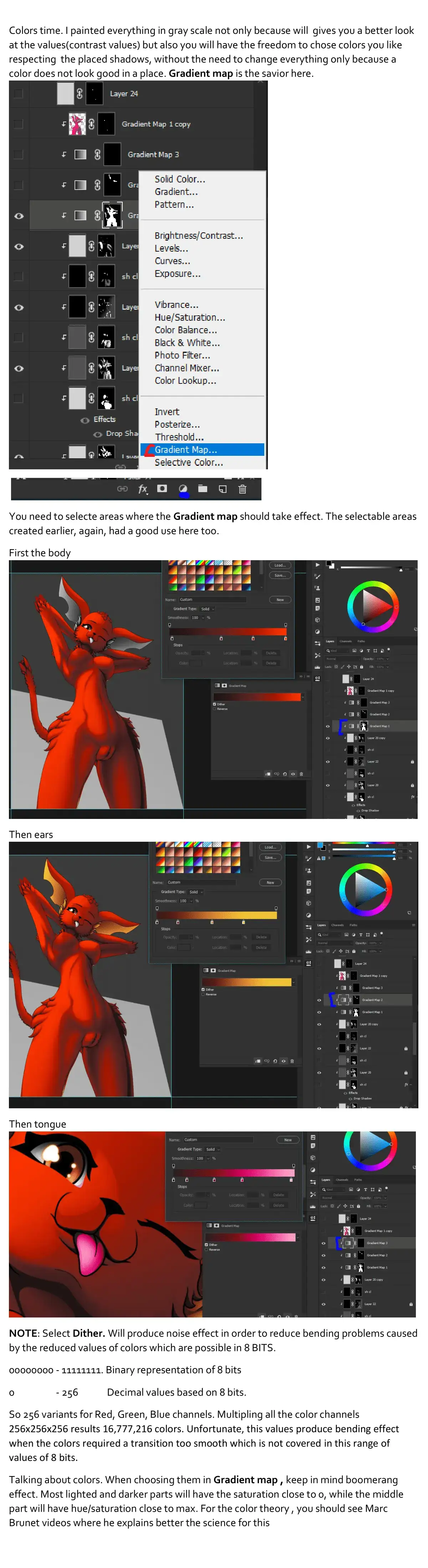The image size is (428, 1568).
Task: Click the add layer mask icon
Action: point(162,489)
